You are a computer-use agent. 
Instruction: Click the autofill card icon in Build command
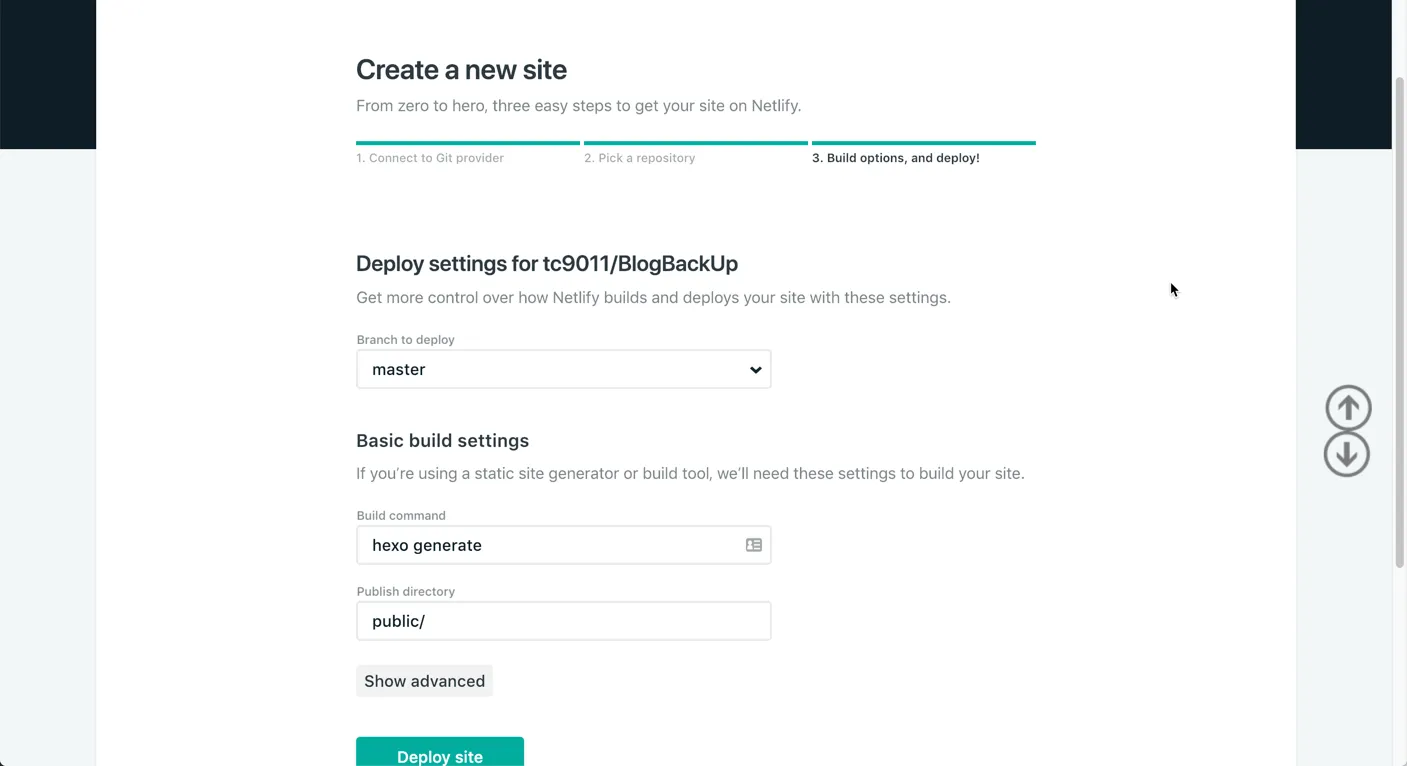[753, 545]
